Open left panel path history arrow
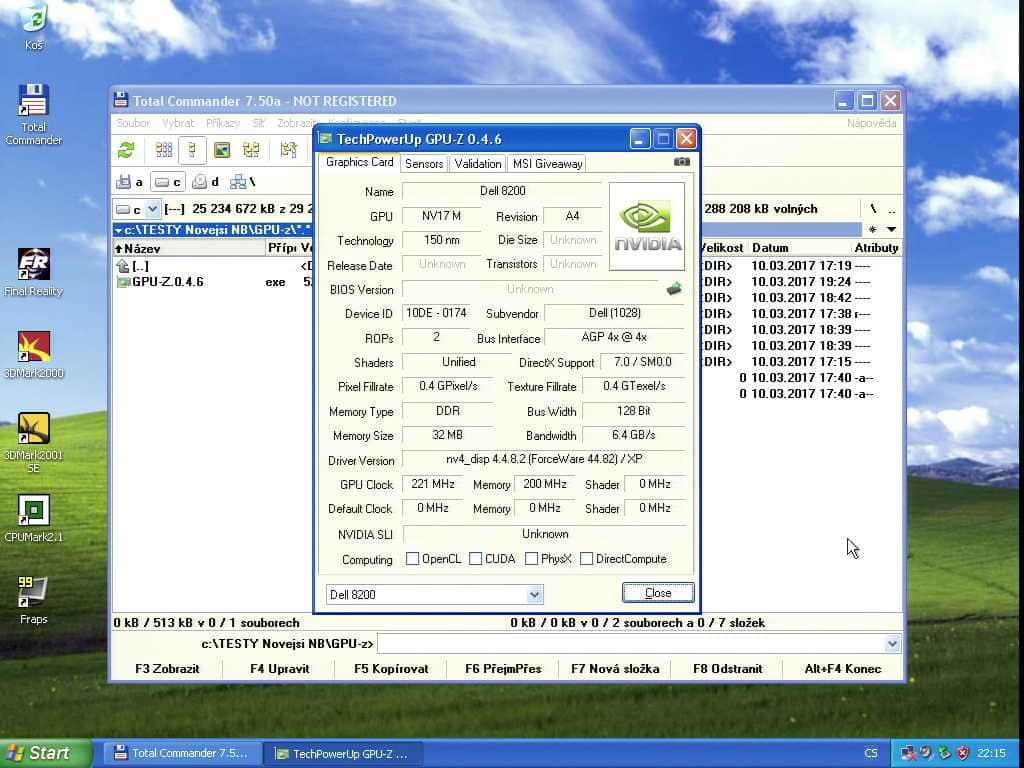Image resolution: width=1024 pixels, height=768 pixels. 118,231
